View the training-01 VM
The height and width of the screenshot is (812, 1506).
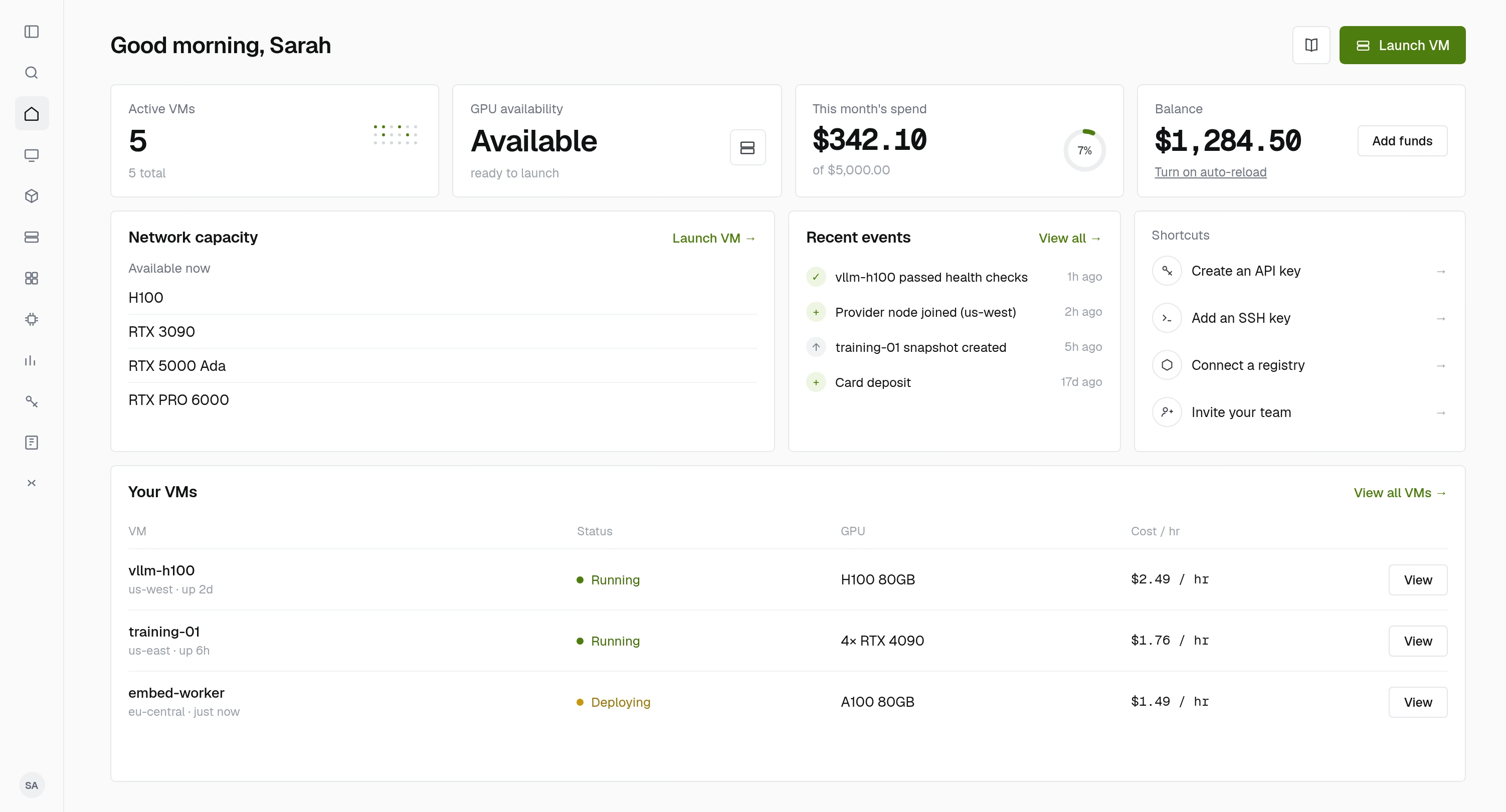pos(1418,641)
